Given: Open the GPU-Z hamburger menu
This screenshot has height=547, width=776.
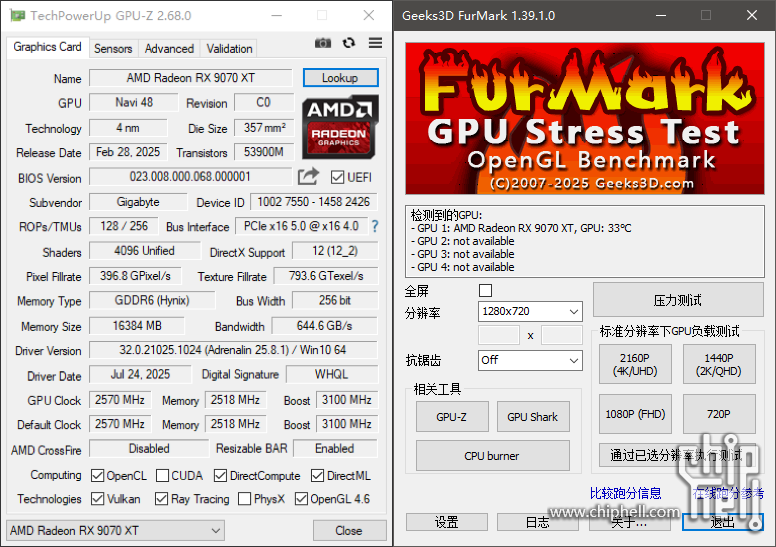Looking at the screenshot, I should tap(375, 43).
